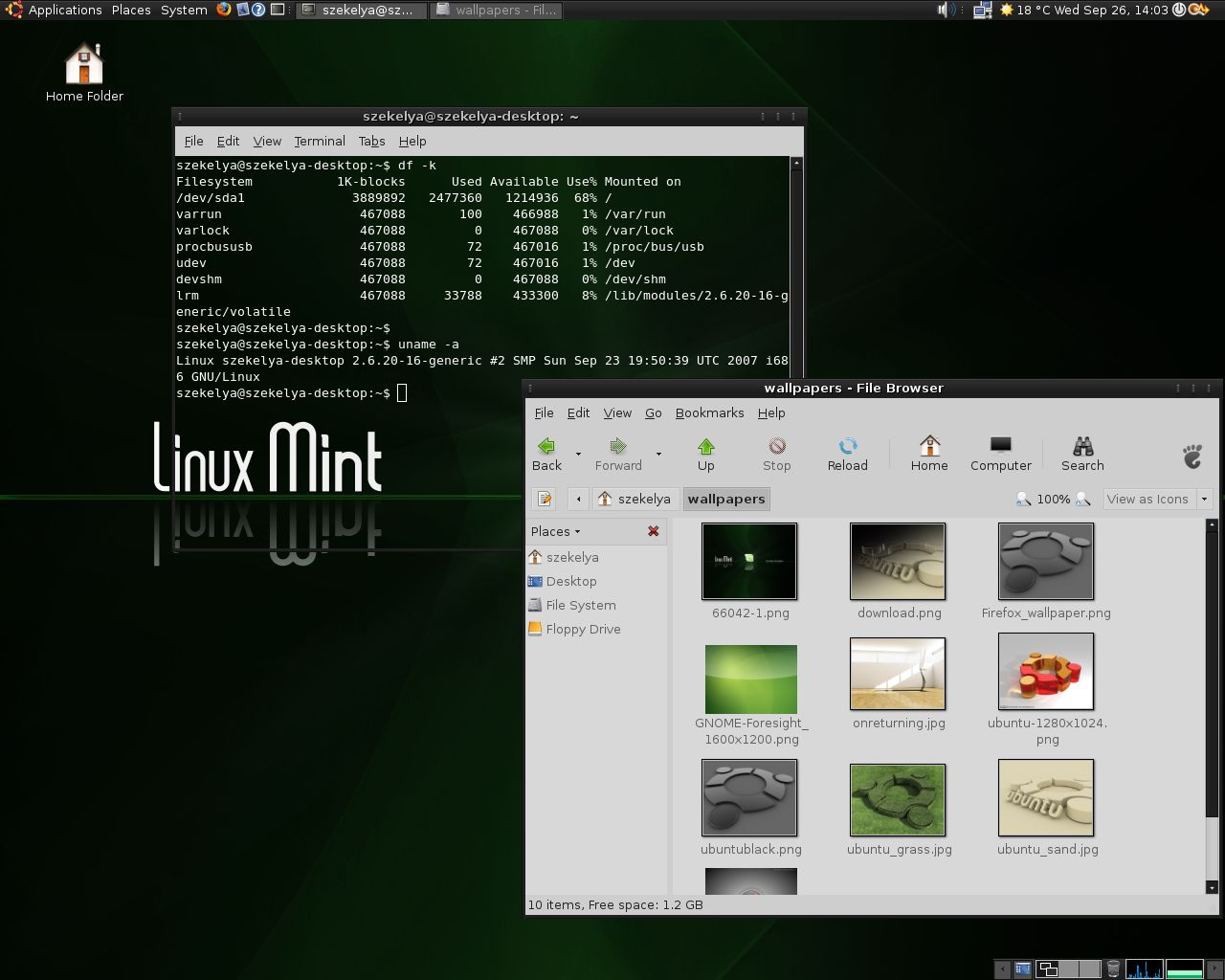Open the Home Folder desktop icon

[x=84, y=72]
